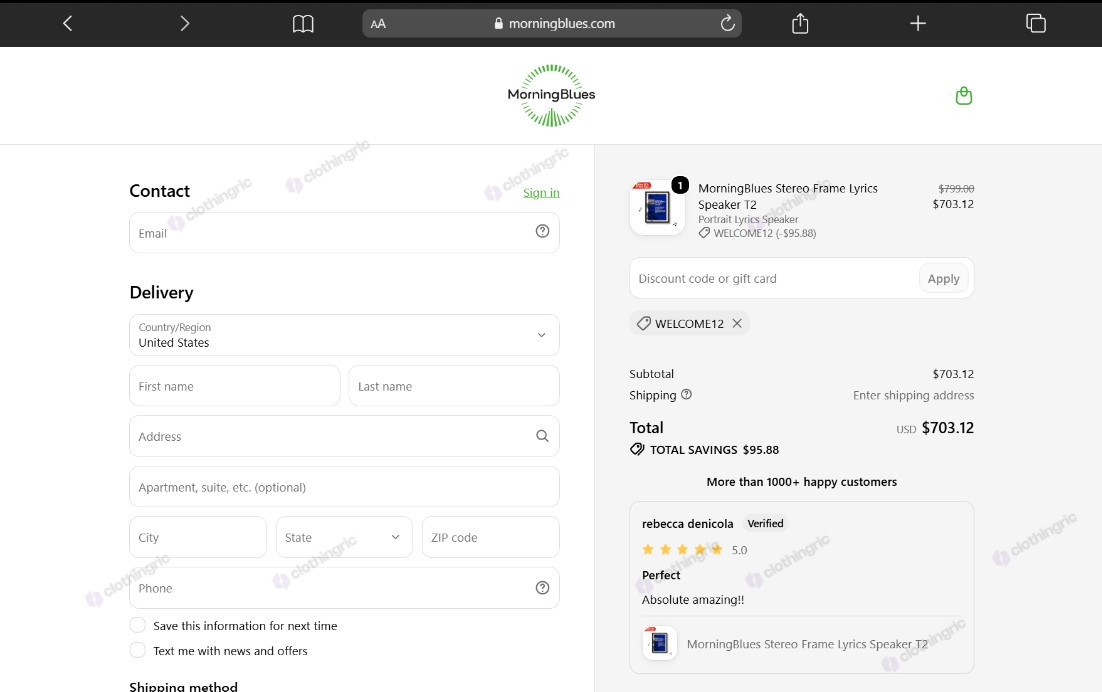Go forward with Safari forward arrow
Image resolution: width=1102 pixels, height=692 pixels.
pyautogui.click(x=184, y=23)
